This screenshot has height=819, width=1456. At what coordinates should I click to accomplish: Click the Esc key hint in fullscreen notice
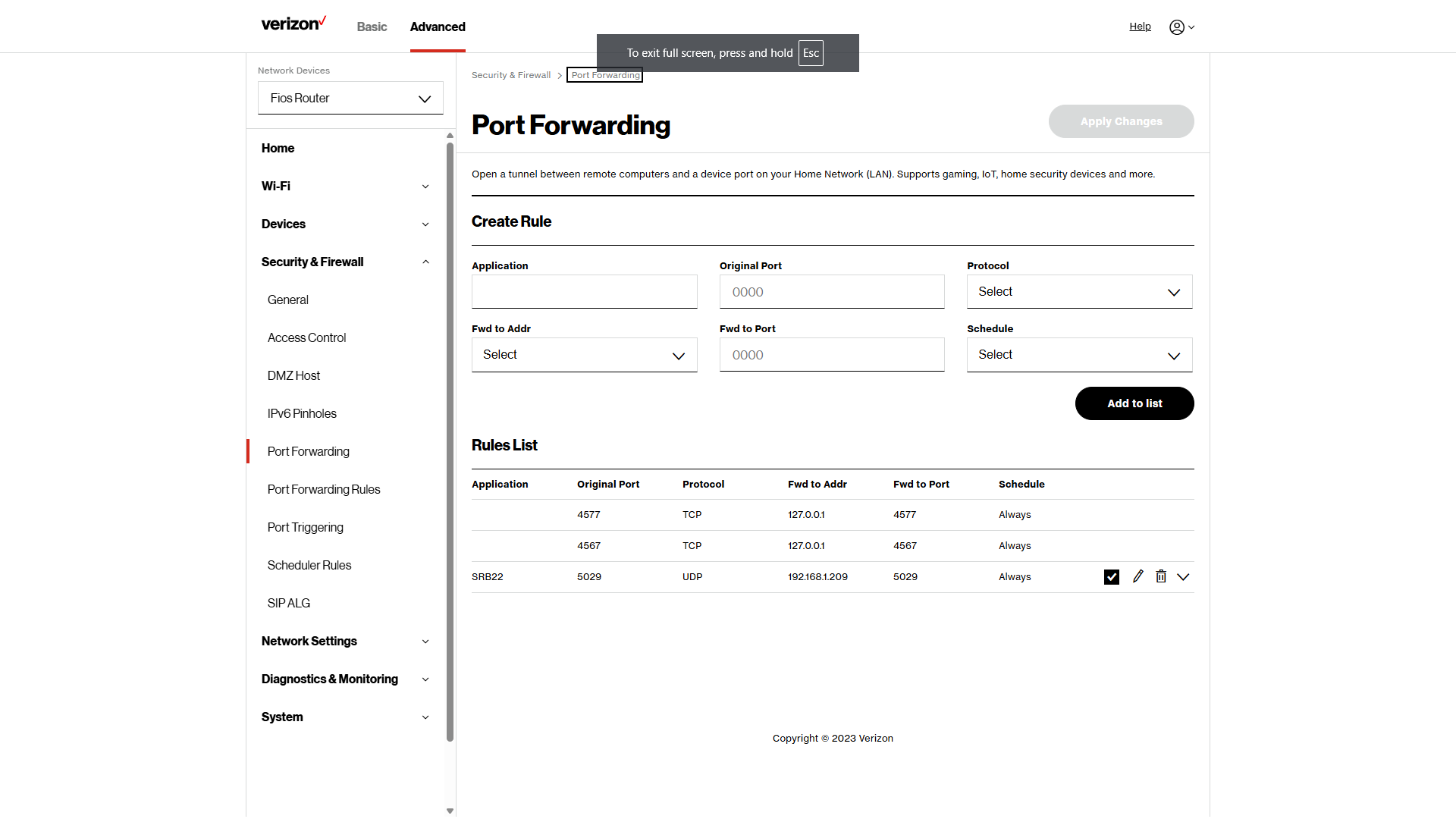(811, 53)
